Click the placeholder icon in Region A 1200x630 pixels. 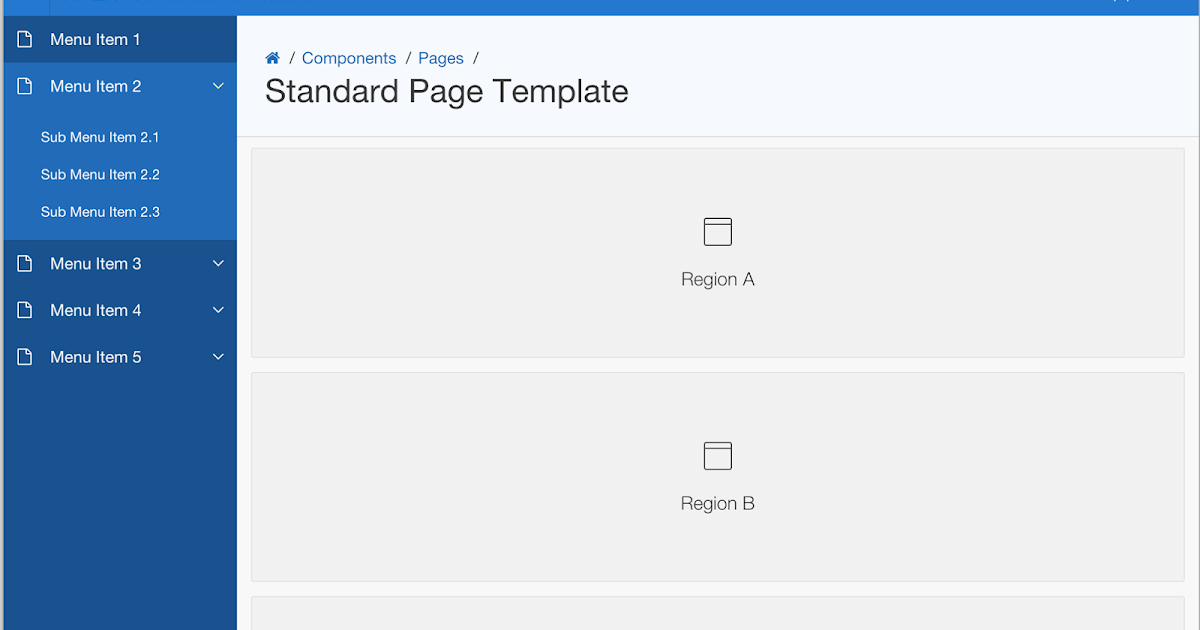pyautogui.click(x=717, y=231)
